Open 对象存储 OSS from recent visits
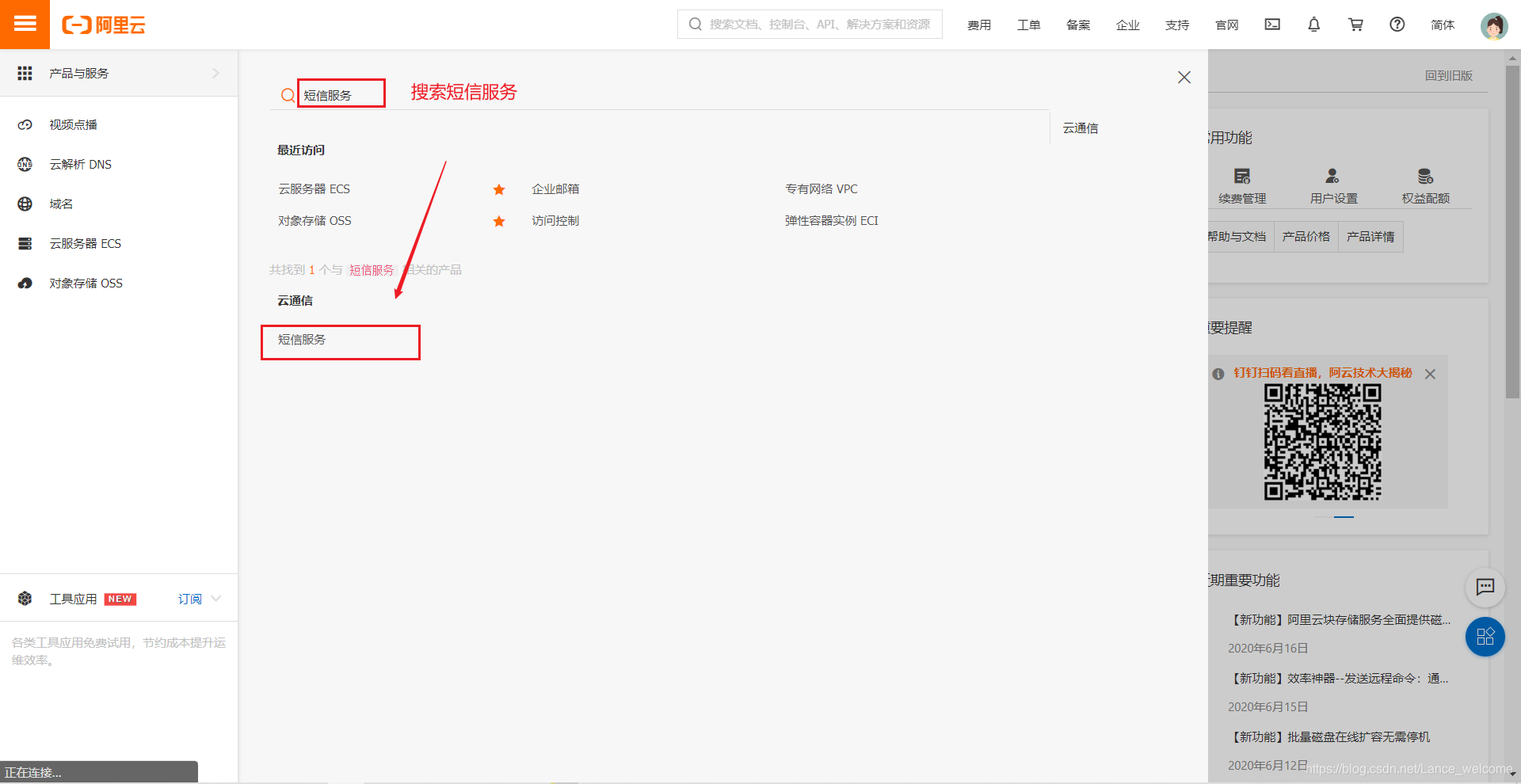Viewport: 1521px width, 784px height. pyautogui.click(x=314, y=220)
